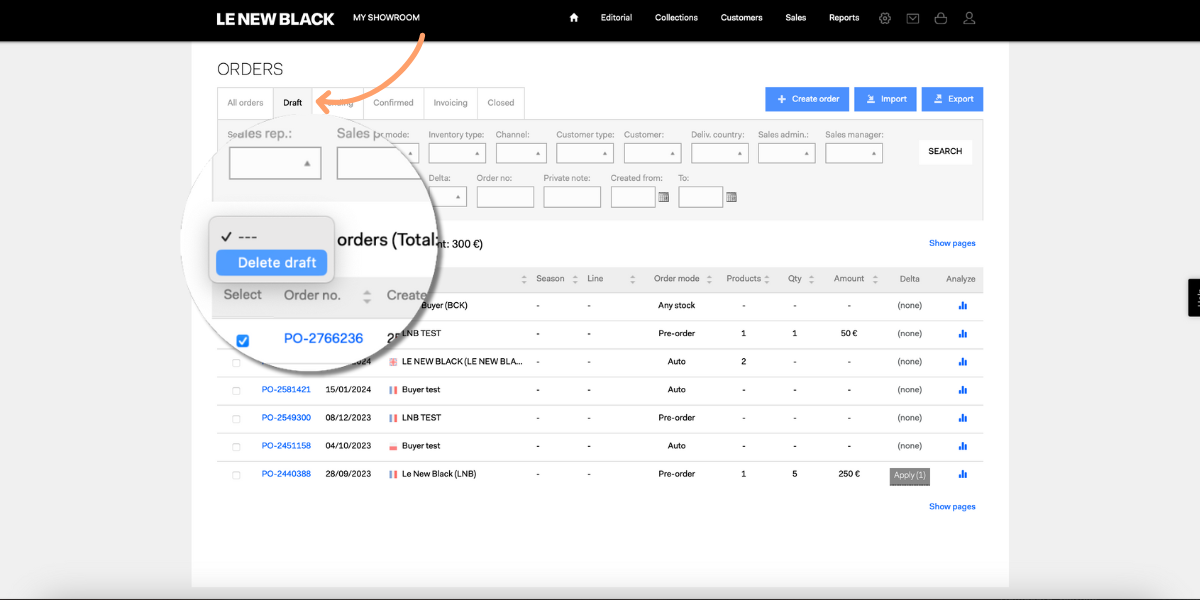This screenshot has width=1200, height=600.
Task: Select the LE NEW BLACK order checkbox
Action: pos(236,363)
